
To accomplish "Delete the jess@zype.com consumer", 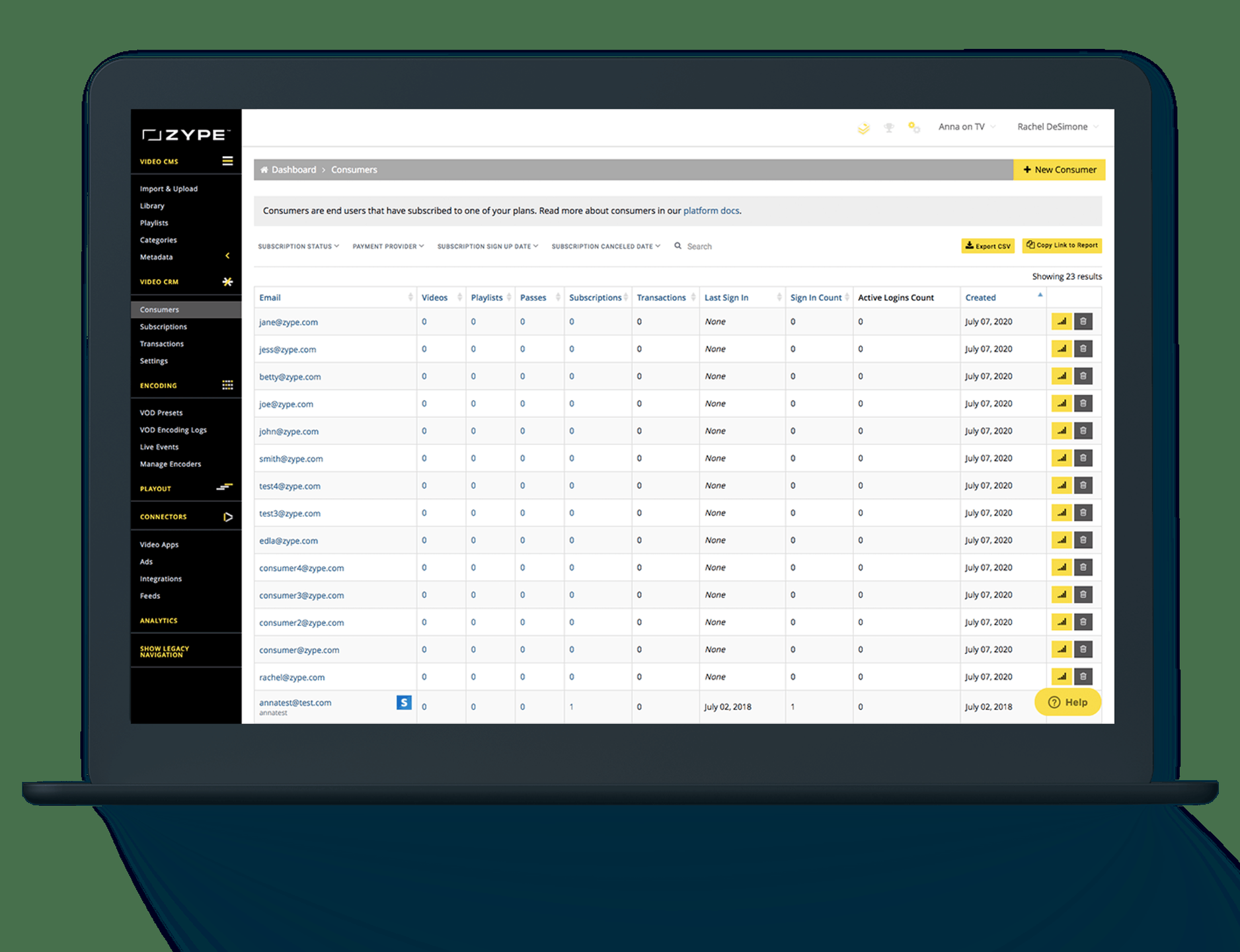I will click(1083, 349).
